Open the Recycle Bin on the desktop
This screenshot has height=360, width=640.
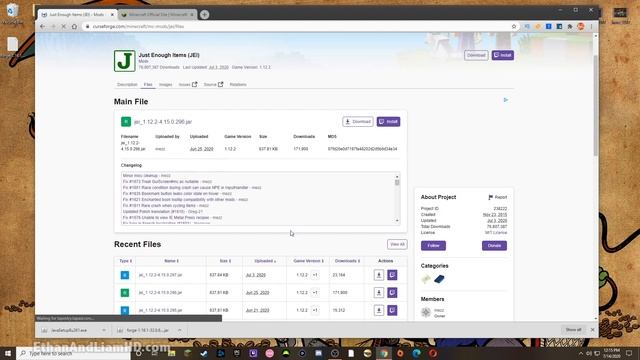point(12,13)
